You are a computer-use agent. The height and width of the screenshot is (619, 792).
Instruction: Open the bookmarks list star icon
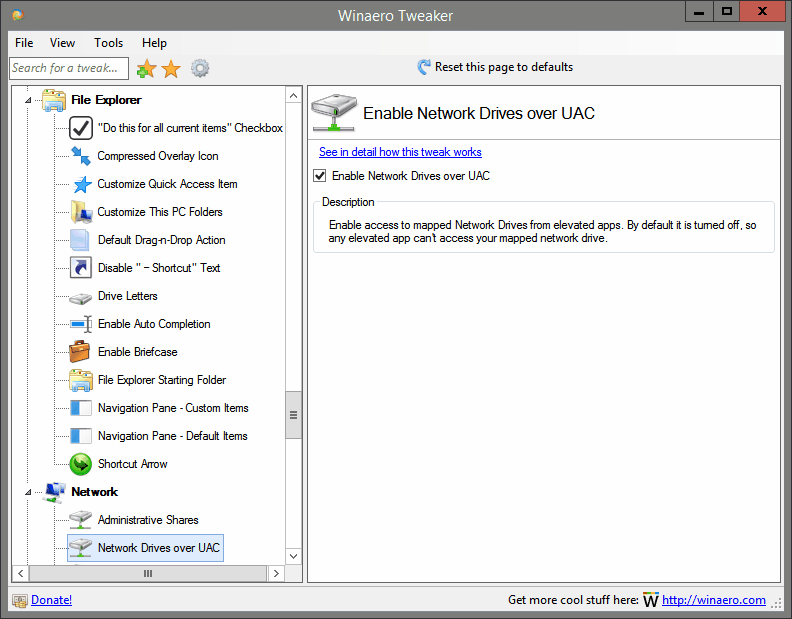pyautogui.click(x=171, y=69)
